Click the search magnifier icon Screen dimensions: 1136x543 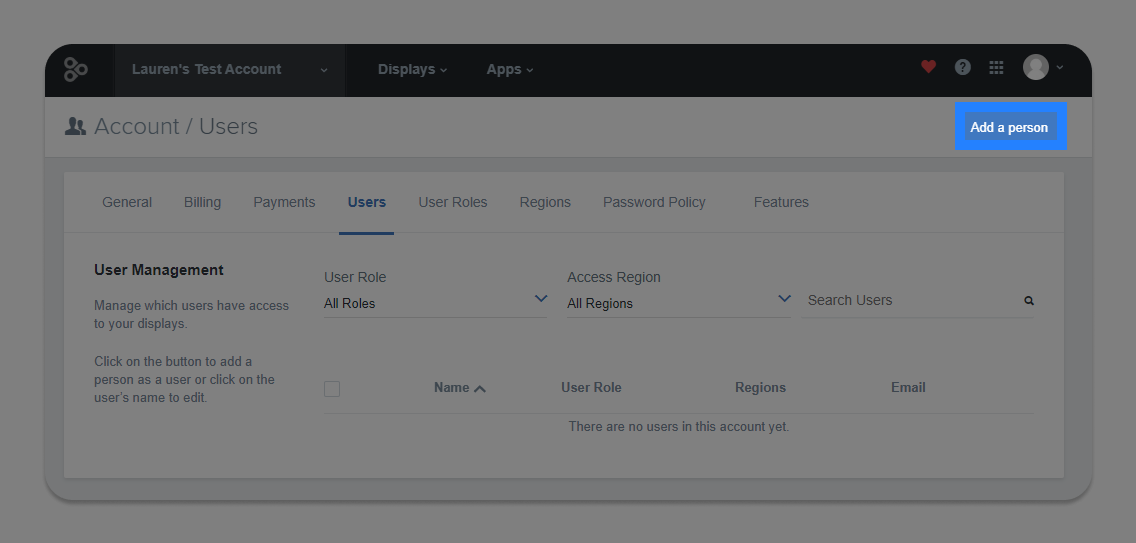pyautogui.click(x=1029, y=300)
